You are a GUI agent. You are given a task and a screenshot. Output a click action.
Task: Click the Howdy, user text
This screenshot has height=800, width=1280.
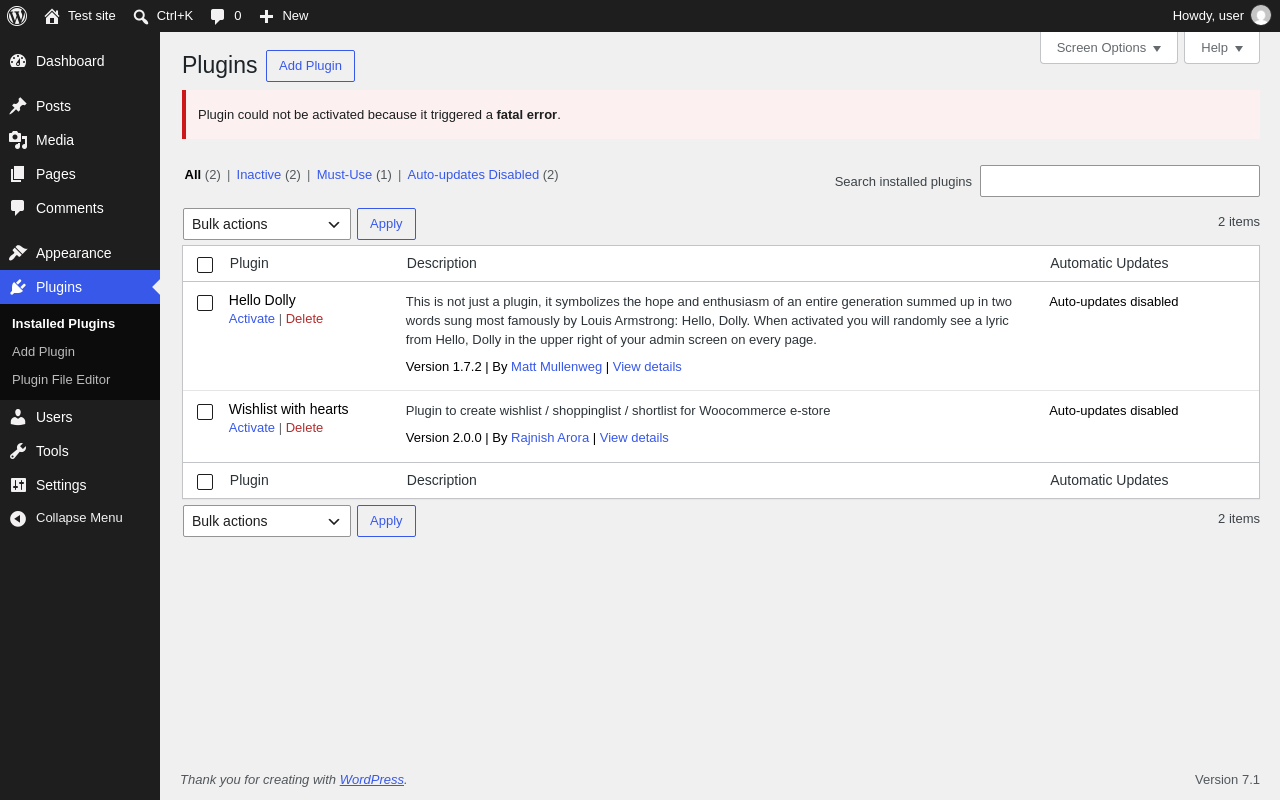click(1208, 16)
